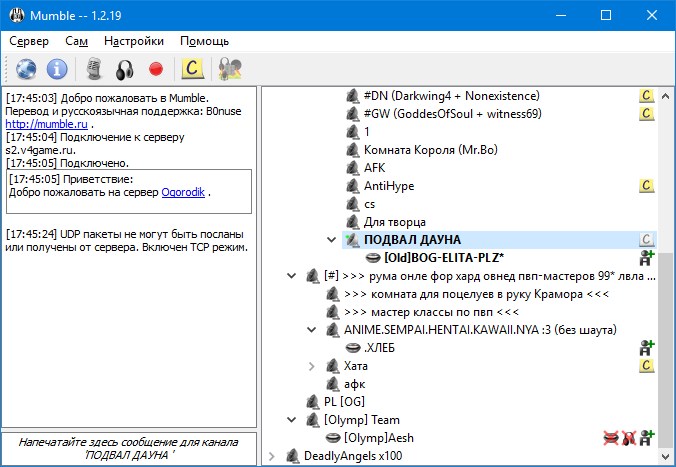Click the grayed-out users icon in the toolbar
Viewport: 676px width, 467px height.
coord(231,68)
